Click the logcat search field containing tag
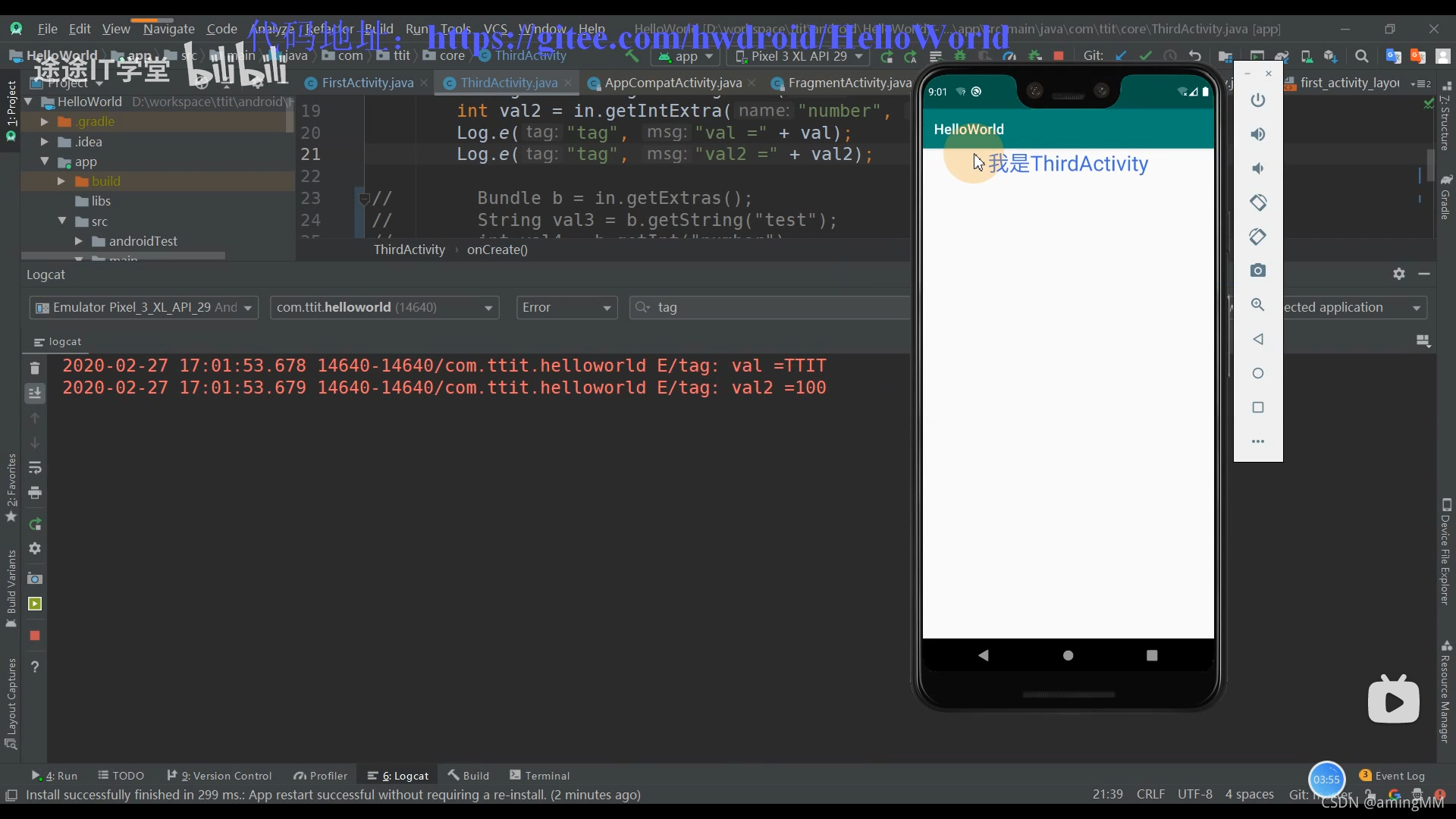The image size is (1456, 819). click(770, 307)
